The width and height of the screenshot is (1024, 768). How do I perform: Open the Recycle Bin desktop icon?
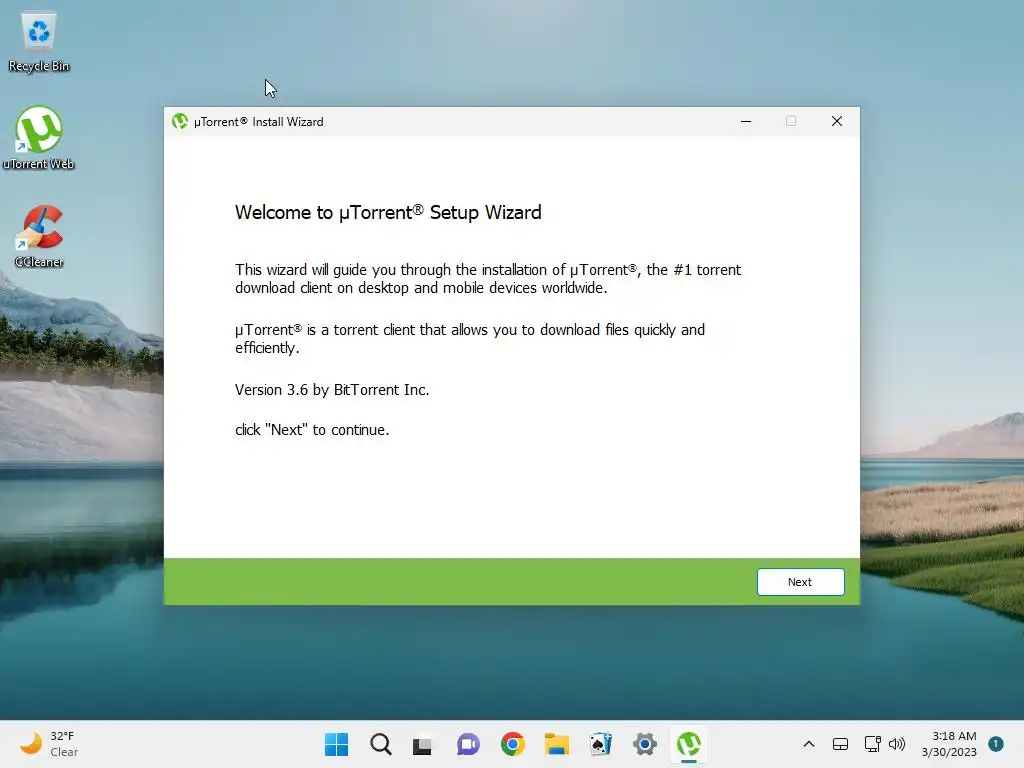39,42
